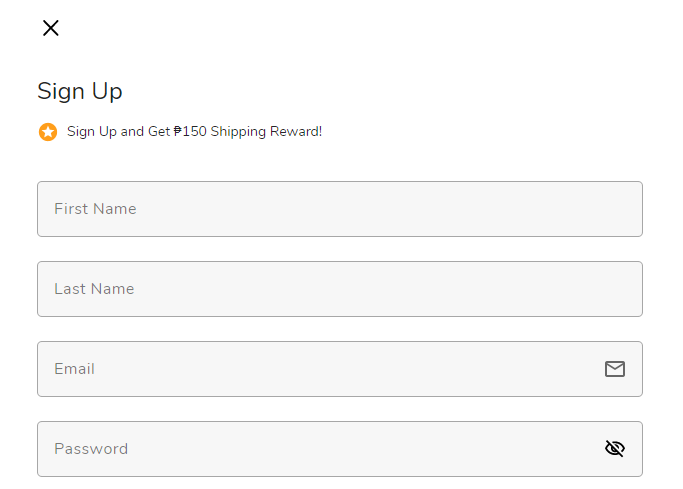Activate the Password input field
683x489 pixels.
pyautogui.click(x=340, y=449)
